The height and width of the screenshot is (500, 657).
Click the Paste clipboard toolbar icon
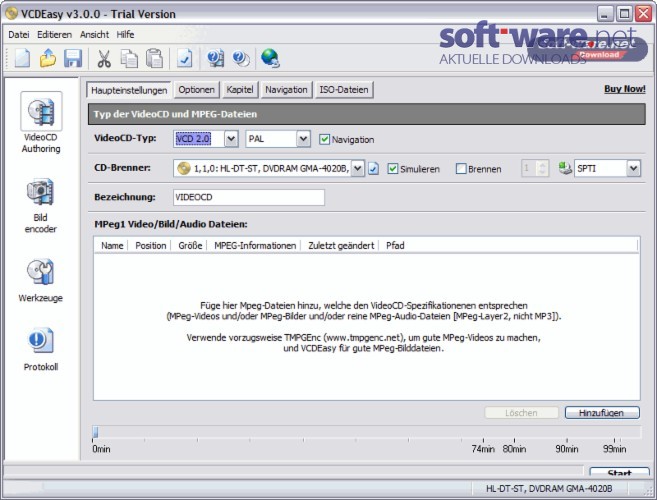pos(154,58)
